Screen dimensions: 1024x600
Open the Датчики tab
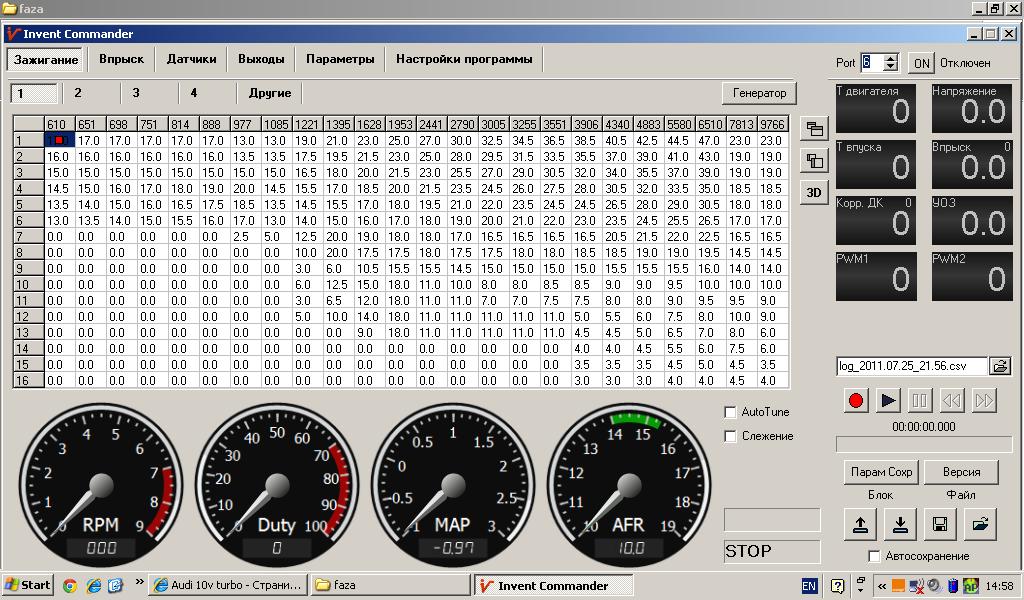pyautogui.click(x=191, y=59)
